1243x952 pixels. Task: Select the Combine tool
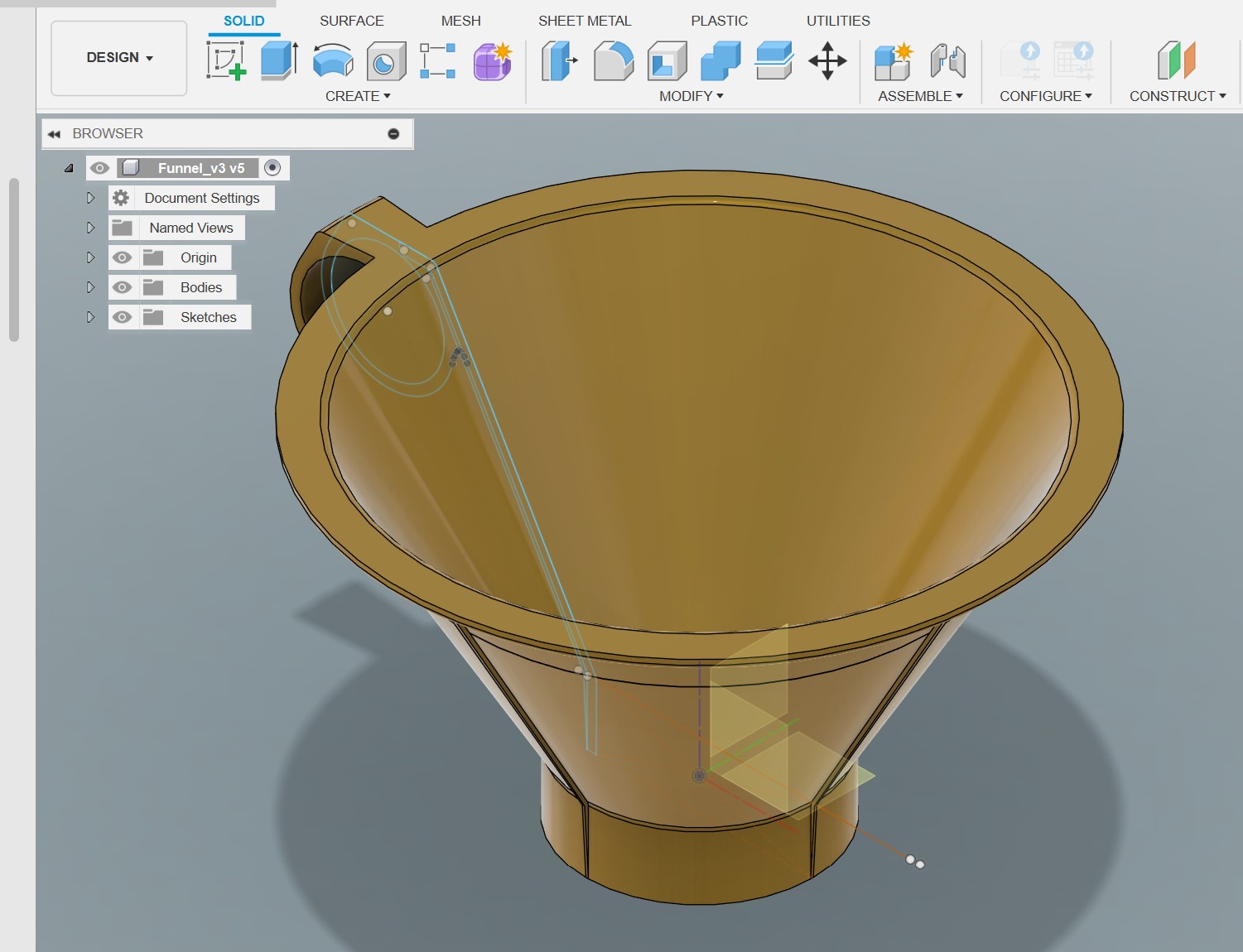click(x=719, y=60)
